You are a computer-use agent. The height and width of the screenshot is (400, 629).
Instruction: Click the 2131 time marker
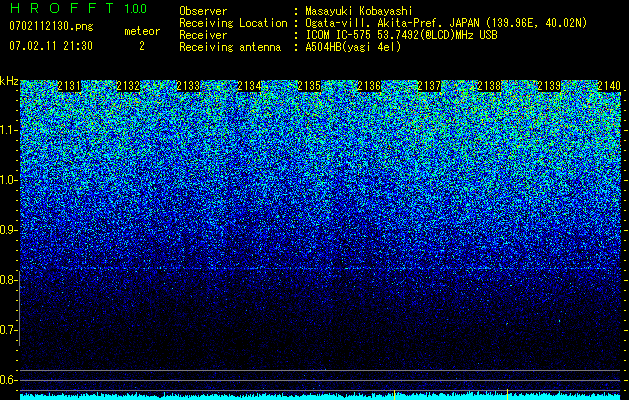pos(69,86)
